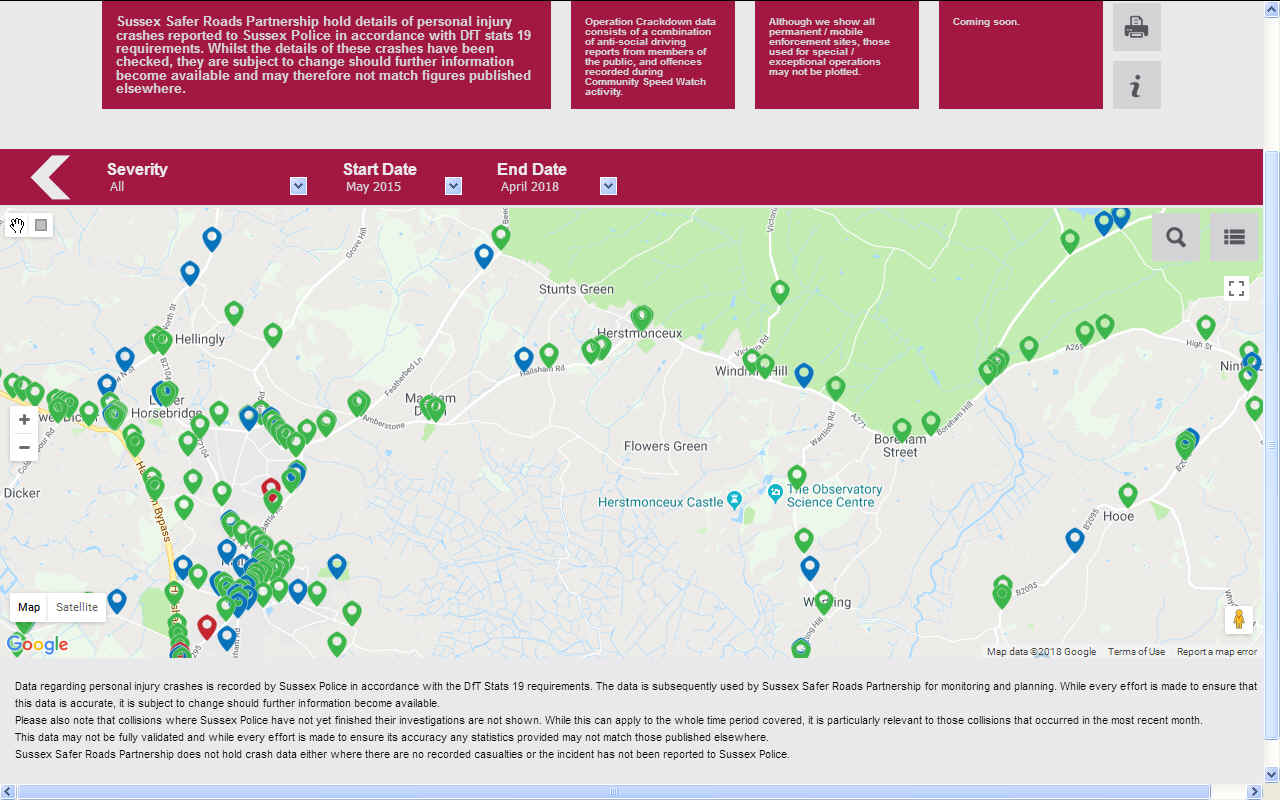Viewport: 1280px width, 800px height.
Task: Click green marker above Observatory Science Centre
Action: [797, 476]
